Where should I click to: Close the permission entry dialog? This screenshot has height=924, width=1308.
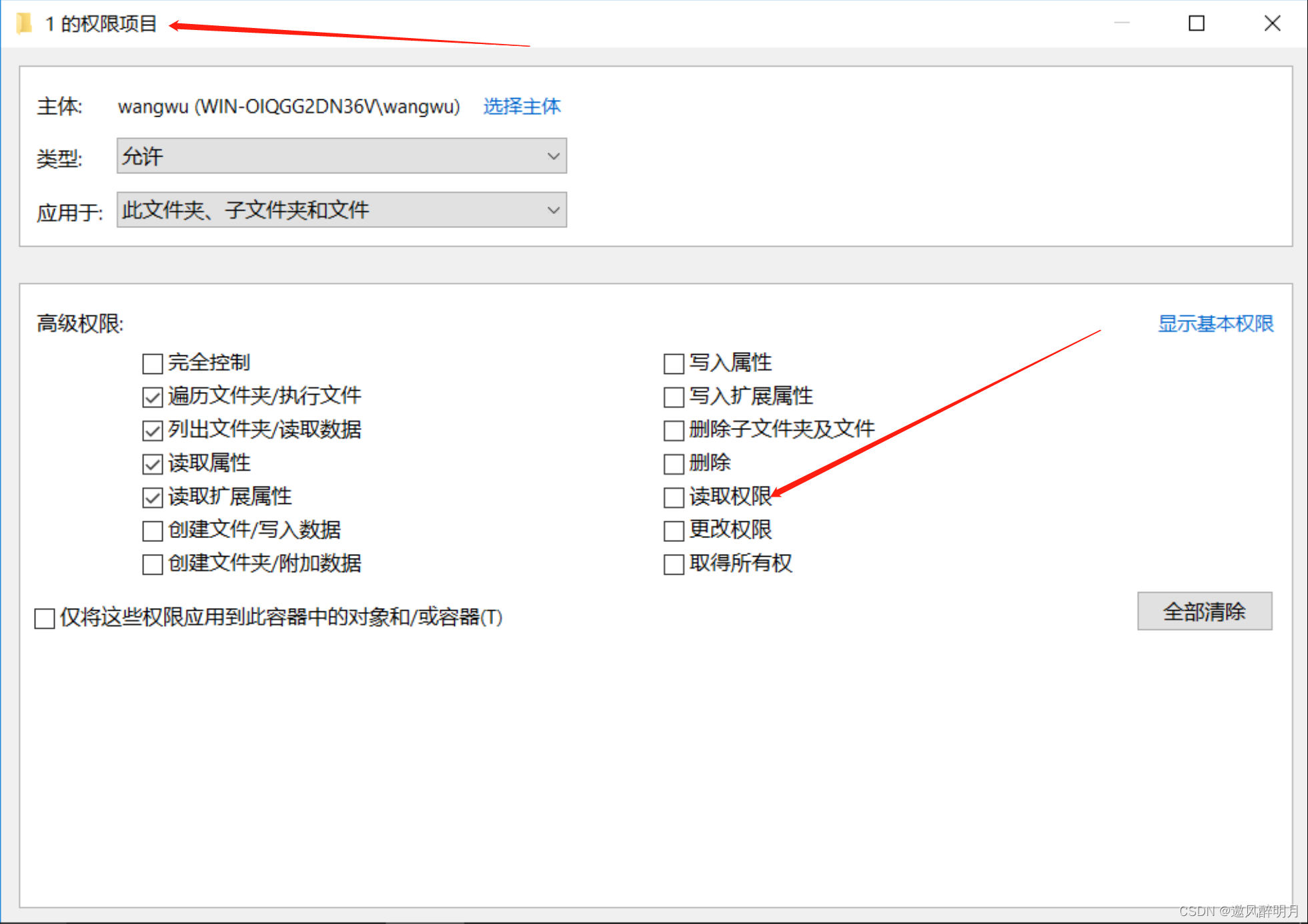1272,24
